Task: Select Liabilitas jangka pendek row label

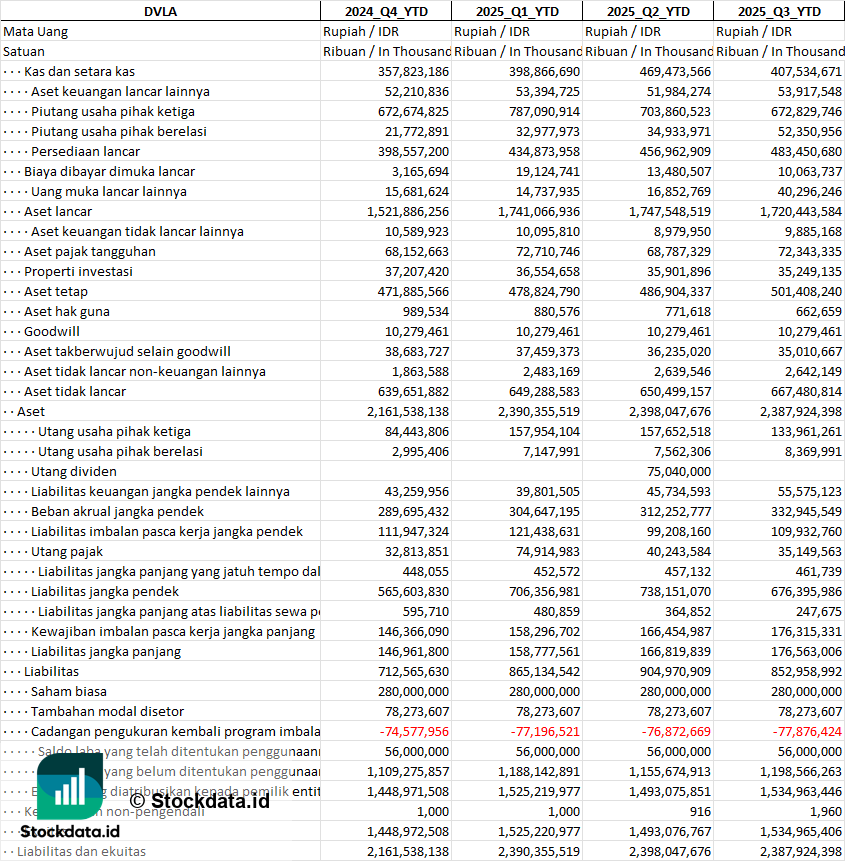Action: click(105, 592)
